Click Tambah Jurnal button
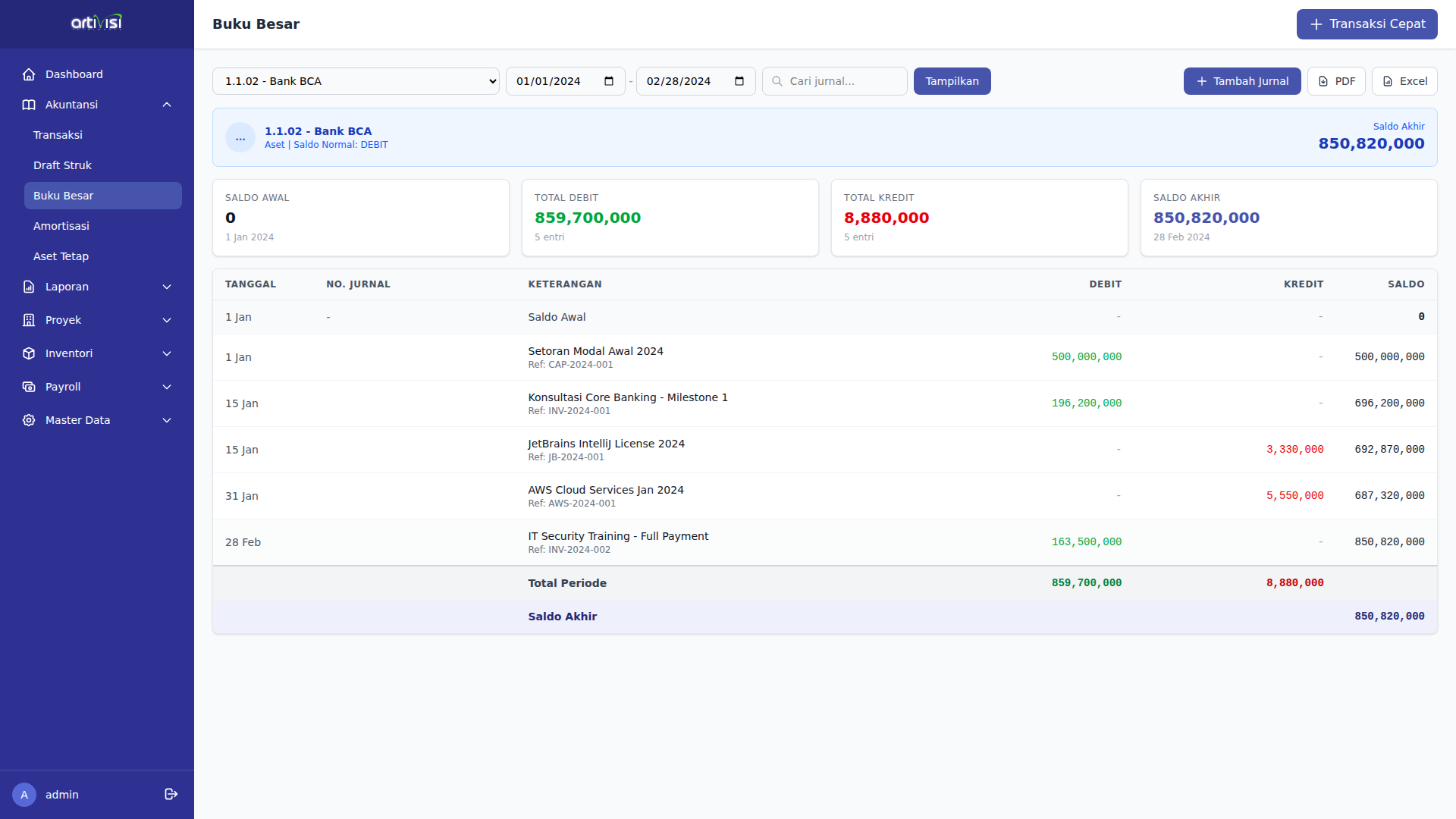This screenshot has width=1456, height=819. click(x=1241, y=81)
